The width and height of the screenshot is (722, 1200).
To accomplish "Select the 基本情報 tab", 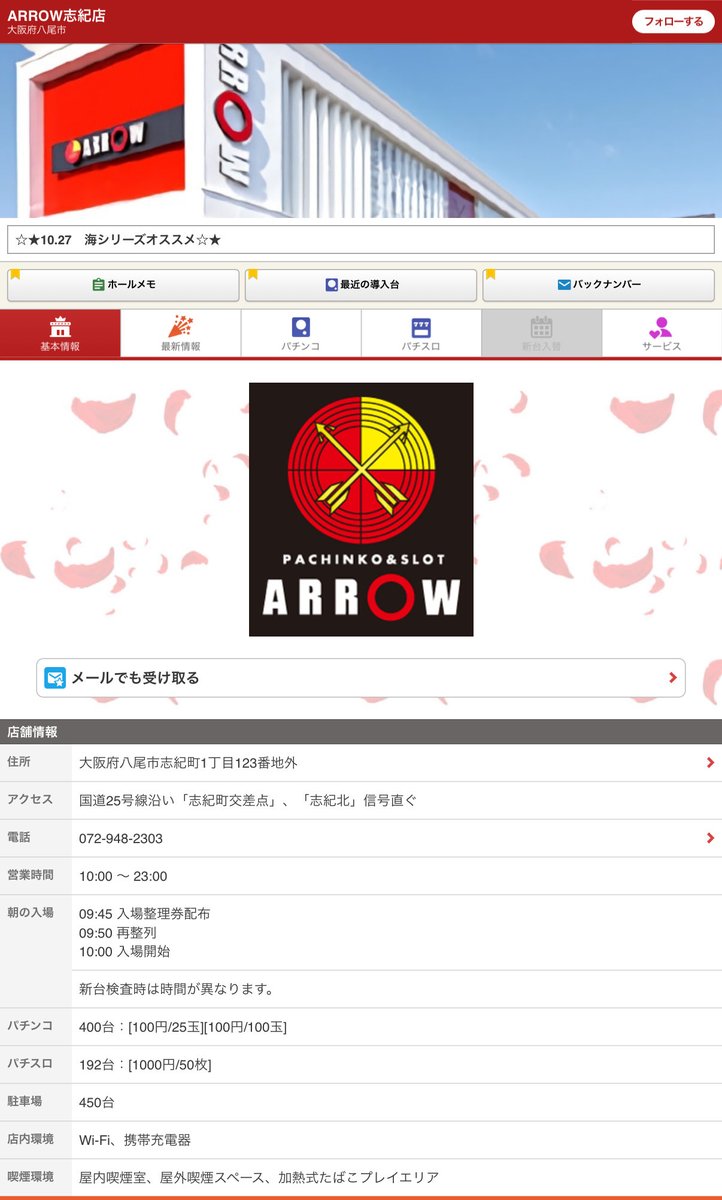I will tap(60, 333).
